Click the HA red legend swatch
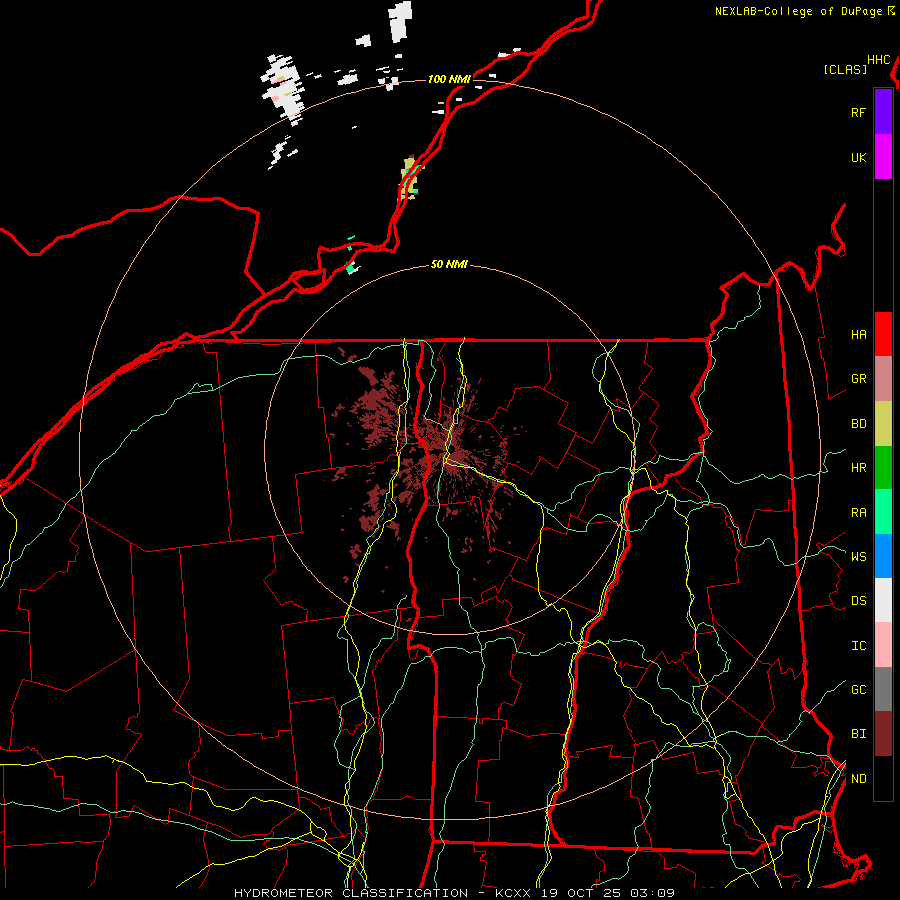900x900 pixels. [x=883, y=334]
